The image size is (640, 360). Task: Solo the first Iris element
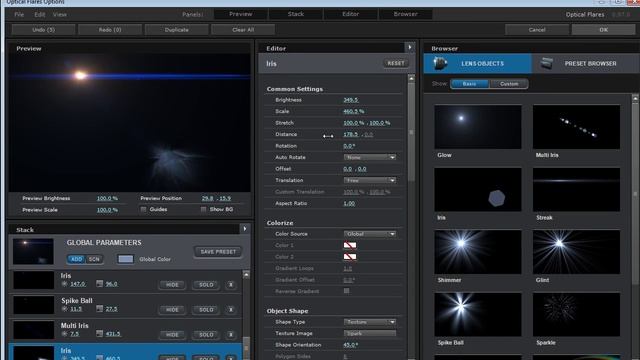(x=206, y=284)
